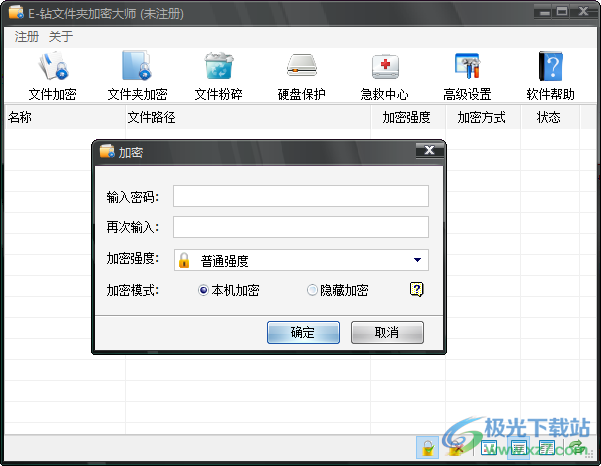This screenshot has width=601, height=466.
Task: Click the yellow lock icon in 加密强度 combo box
Action: pyautogui.click(x=184, y=260)
